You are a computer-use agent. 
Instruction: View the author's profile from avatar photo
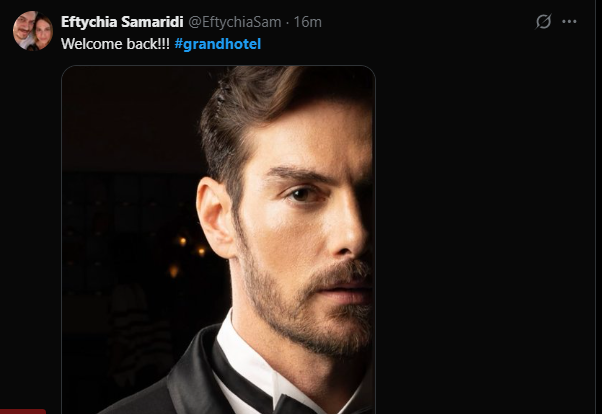32,31
